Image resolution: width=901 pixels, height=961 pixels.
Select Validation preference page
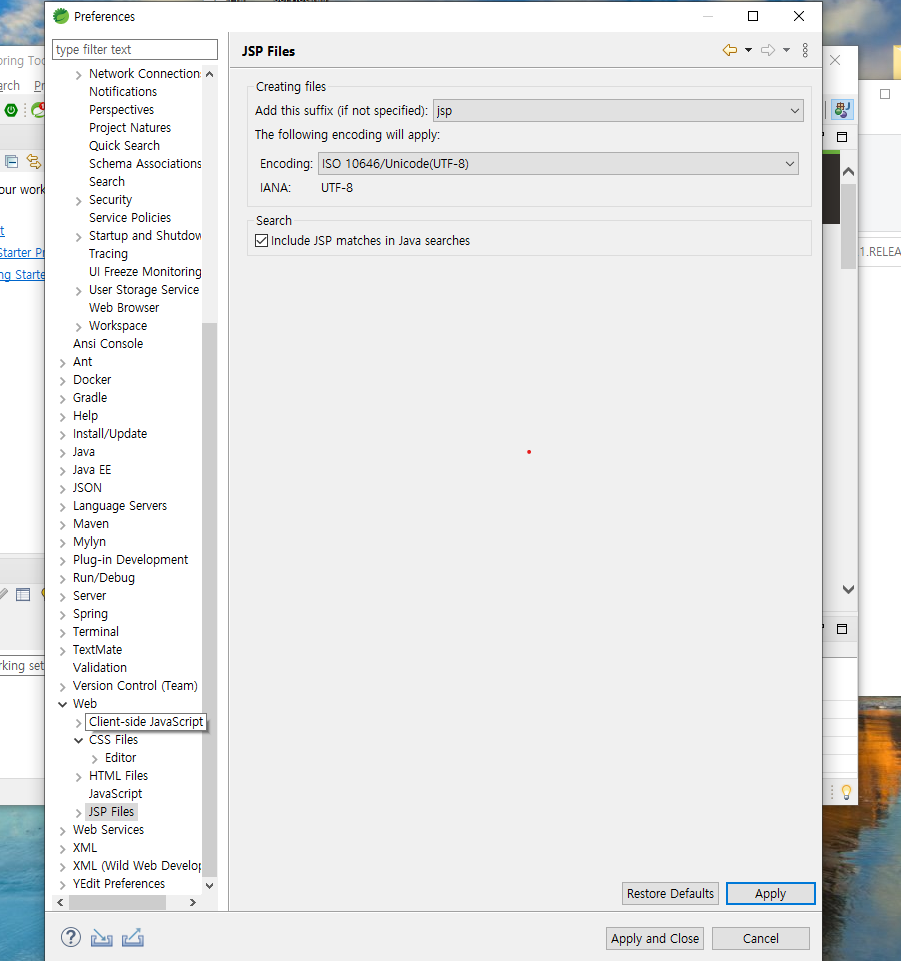point(100,668)
